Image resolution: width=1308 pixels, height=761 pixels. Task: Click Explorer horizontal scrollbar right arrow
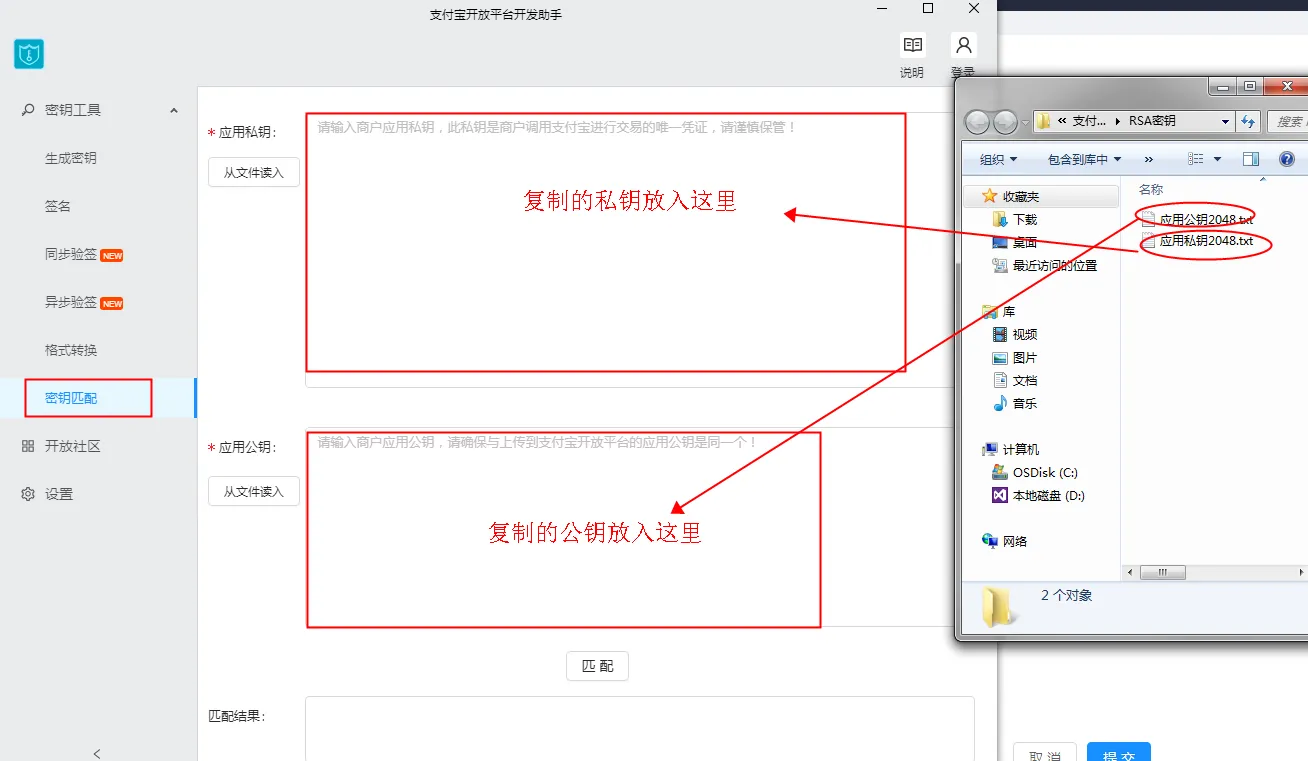point(1302,572)
